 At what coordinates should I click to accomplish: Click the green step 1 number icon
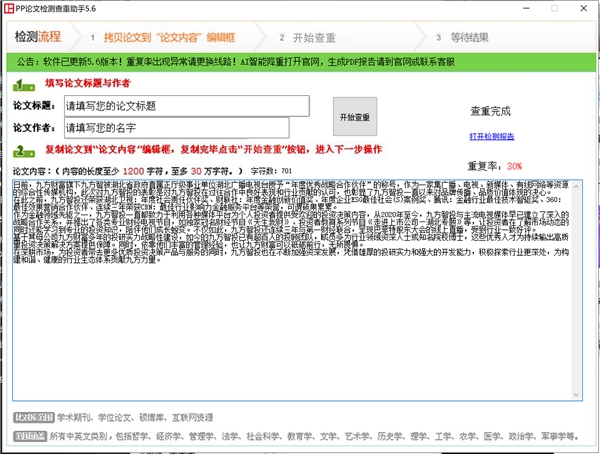tap(24, 85)
